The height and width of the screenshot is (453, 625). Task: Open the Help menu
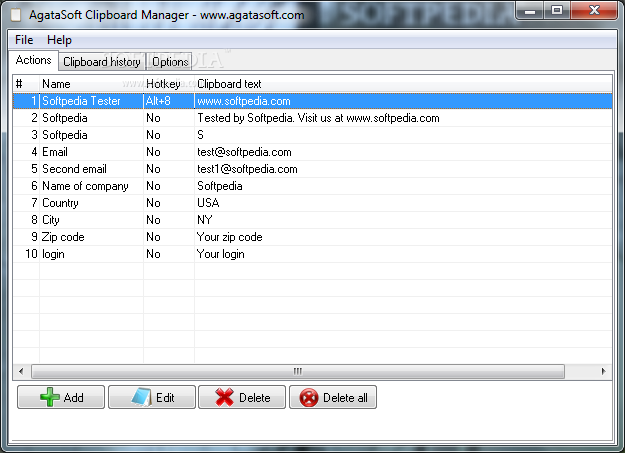click(59, 40)
